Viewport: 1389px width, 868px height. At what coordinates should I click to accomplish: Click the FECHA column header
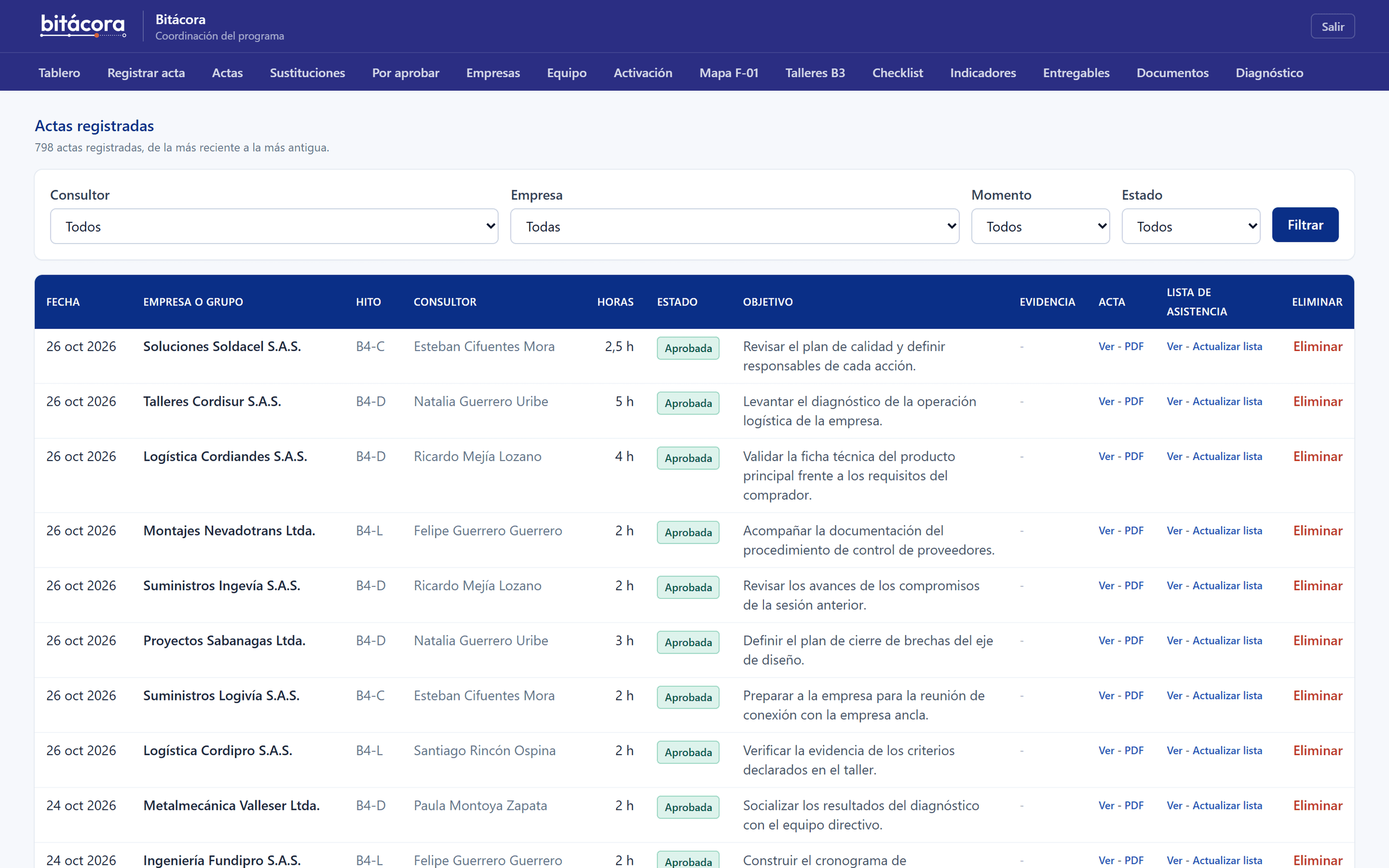pos(62,302)
